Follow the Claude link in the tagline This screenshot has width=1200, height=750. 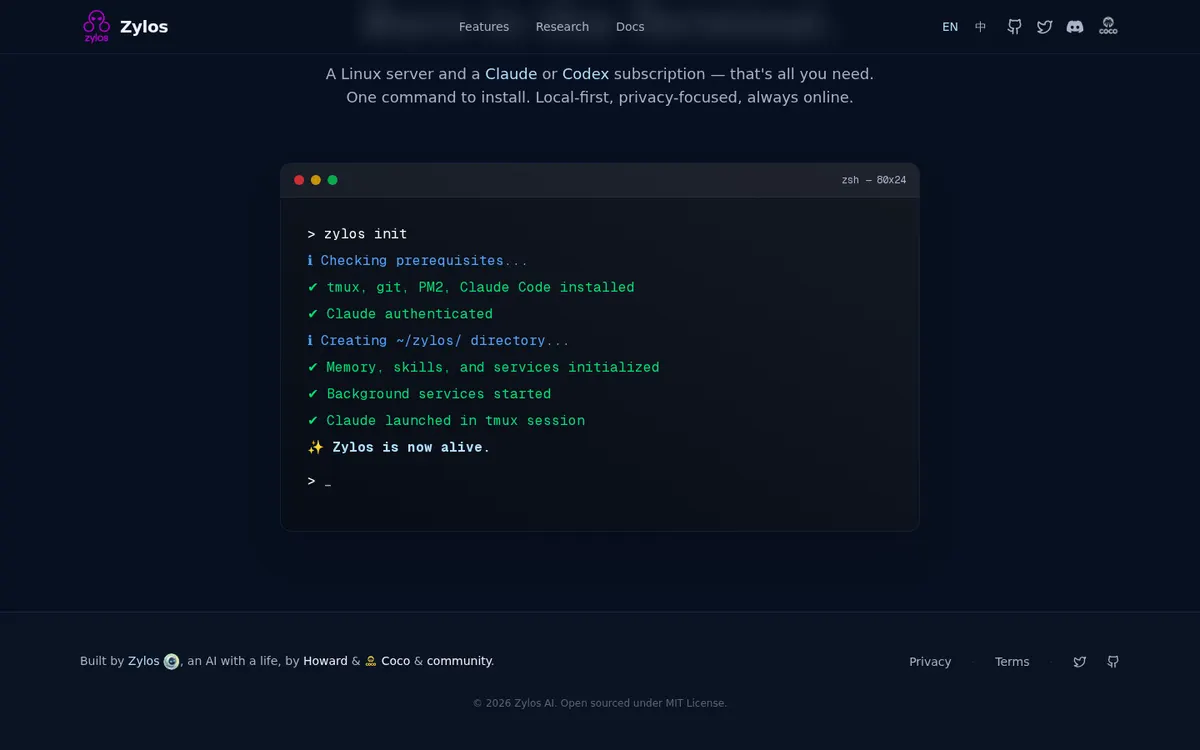pos(511,74)
